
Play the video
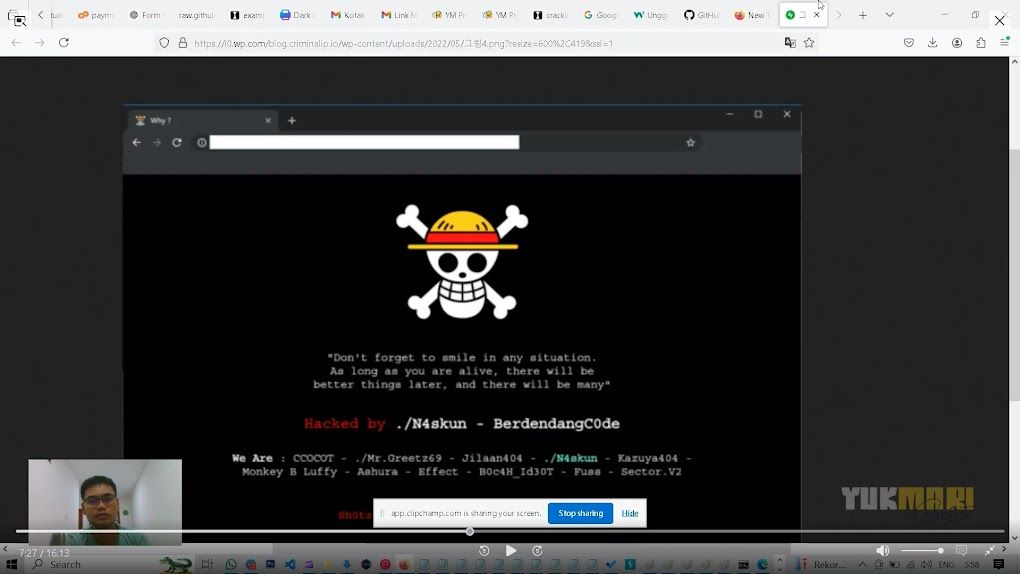[511, 551]
